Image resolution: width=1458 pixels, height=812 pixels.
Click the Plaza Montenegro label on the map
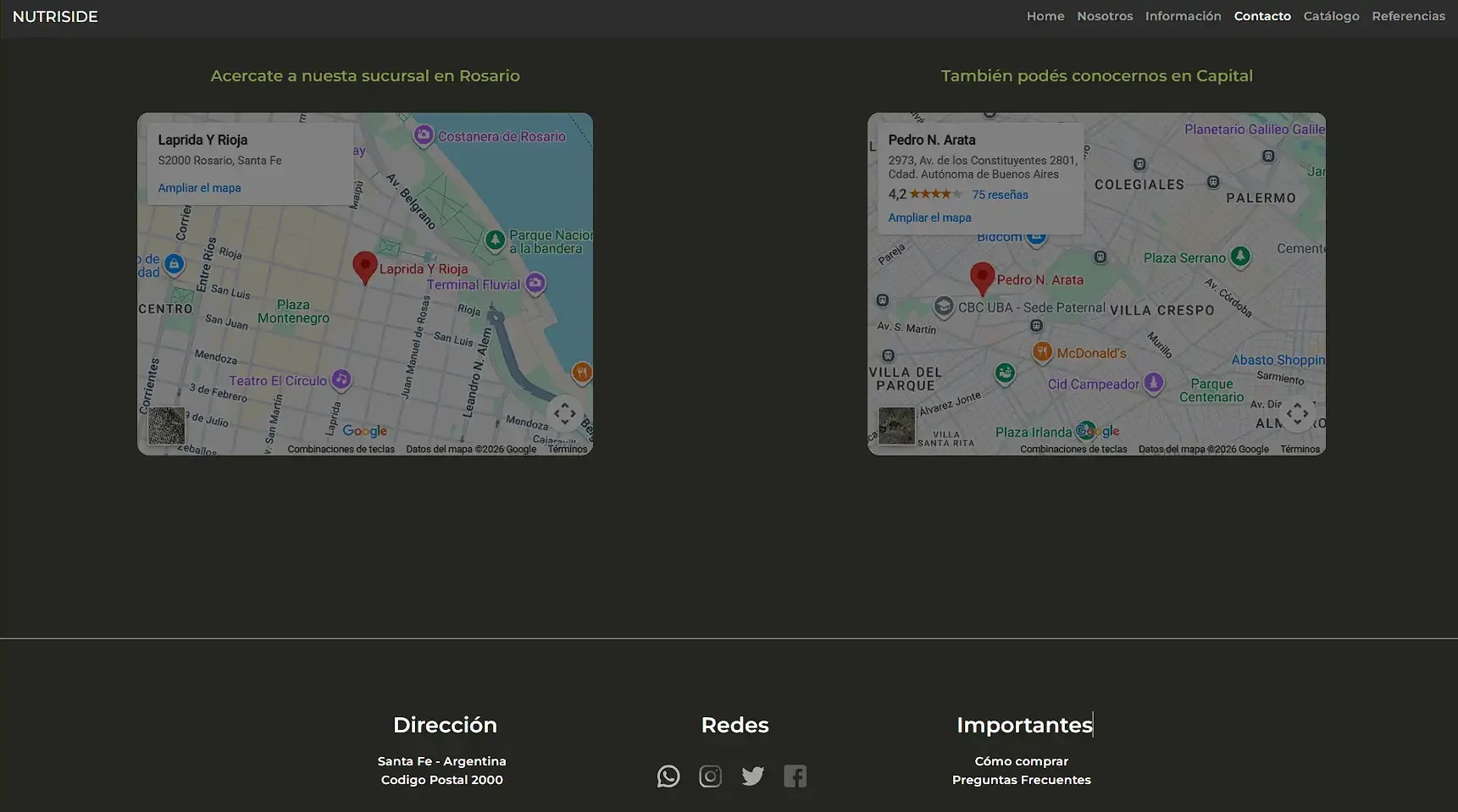pyautogui.click(x=293, y=312)
